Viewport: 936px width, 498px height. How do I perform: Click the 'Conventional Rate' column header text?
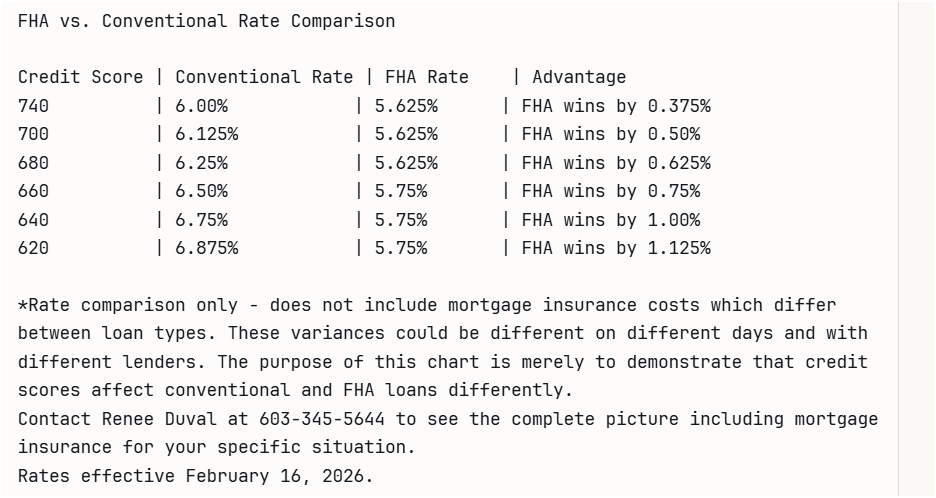[264, 77]
